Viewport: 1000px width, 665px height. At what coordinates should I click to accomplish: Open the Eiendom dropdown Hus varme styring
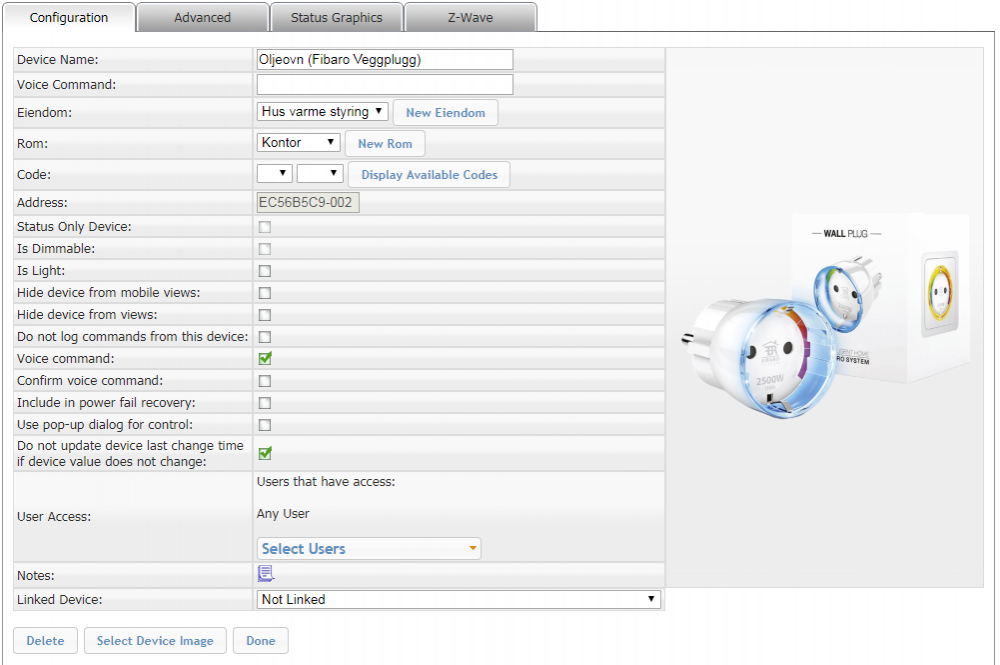[x=323, y=112]
